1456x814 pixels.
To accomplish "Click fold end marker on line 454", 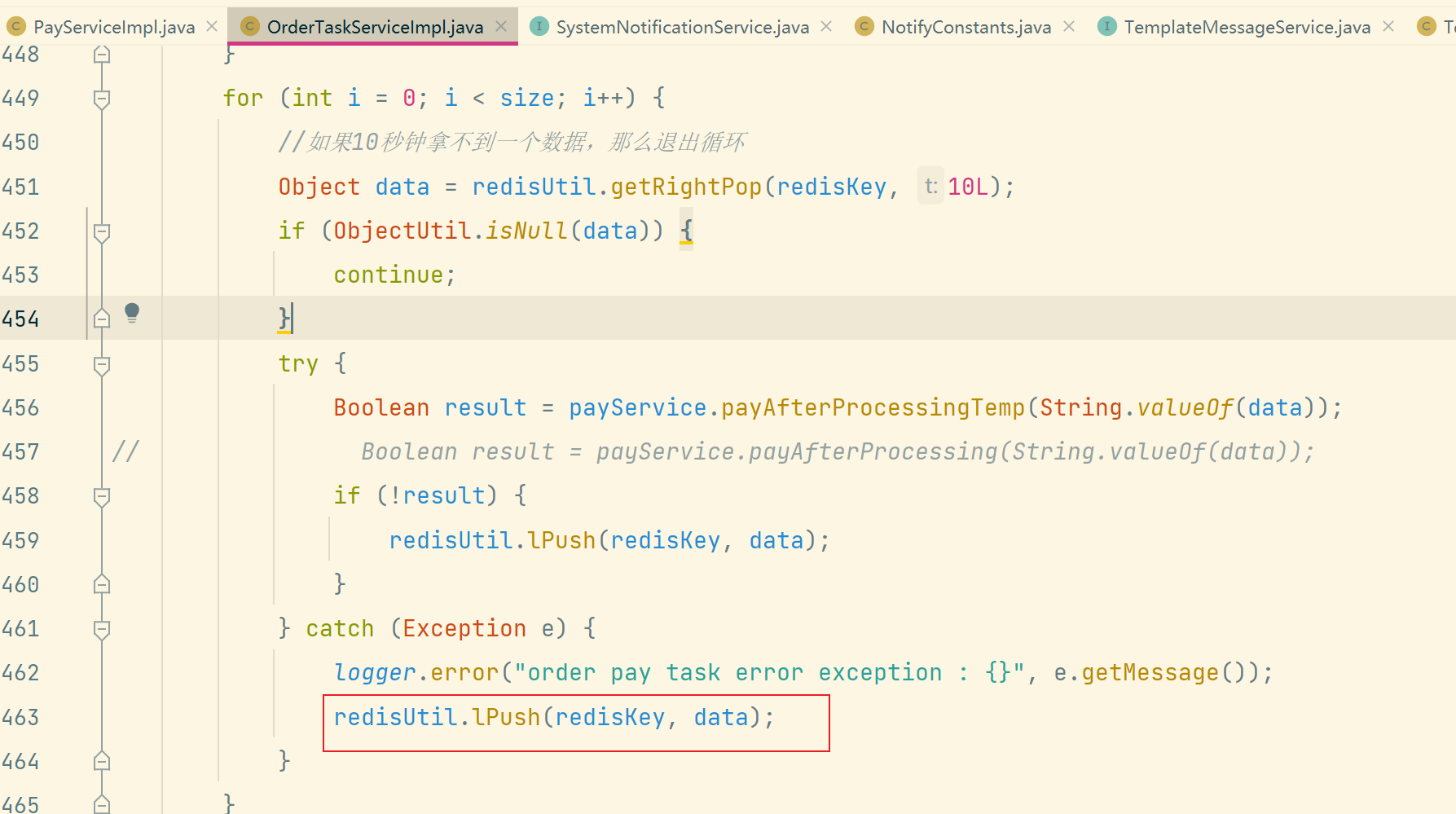I will click(102, 319).
